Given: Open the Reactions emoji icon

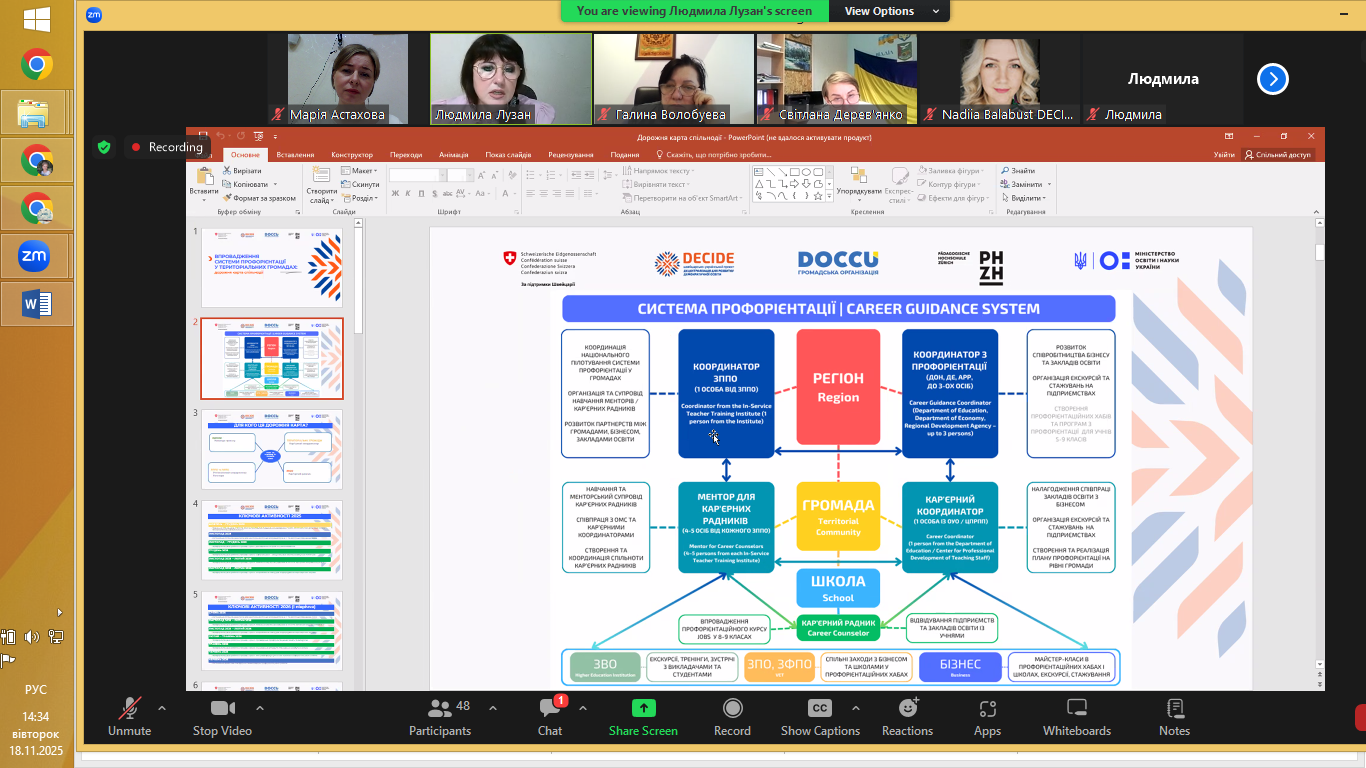Looking at the screenshot, I should (907, 709).
